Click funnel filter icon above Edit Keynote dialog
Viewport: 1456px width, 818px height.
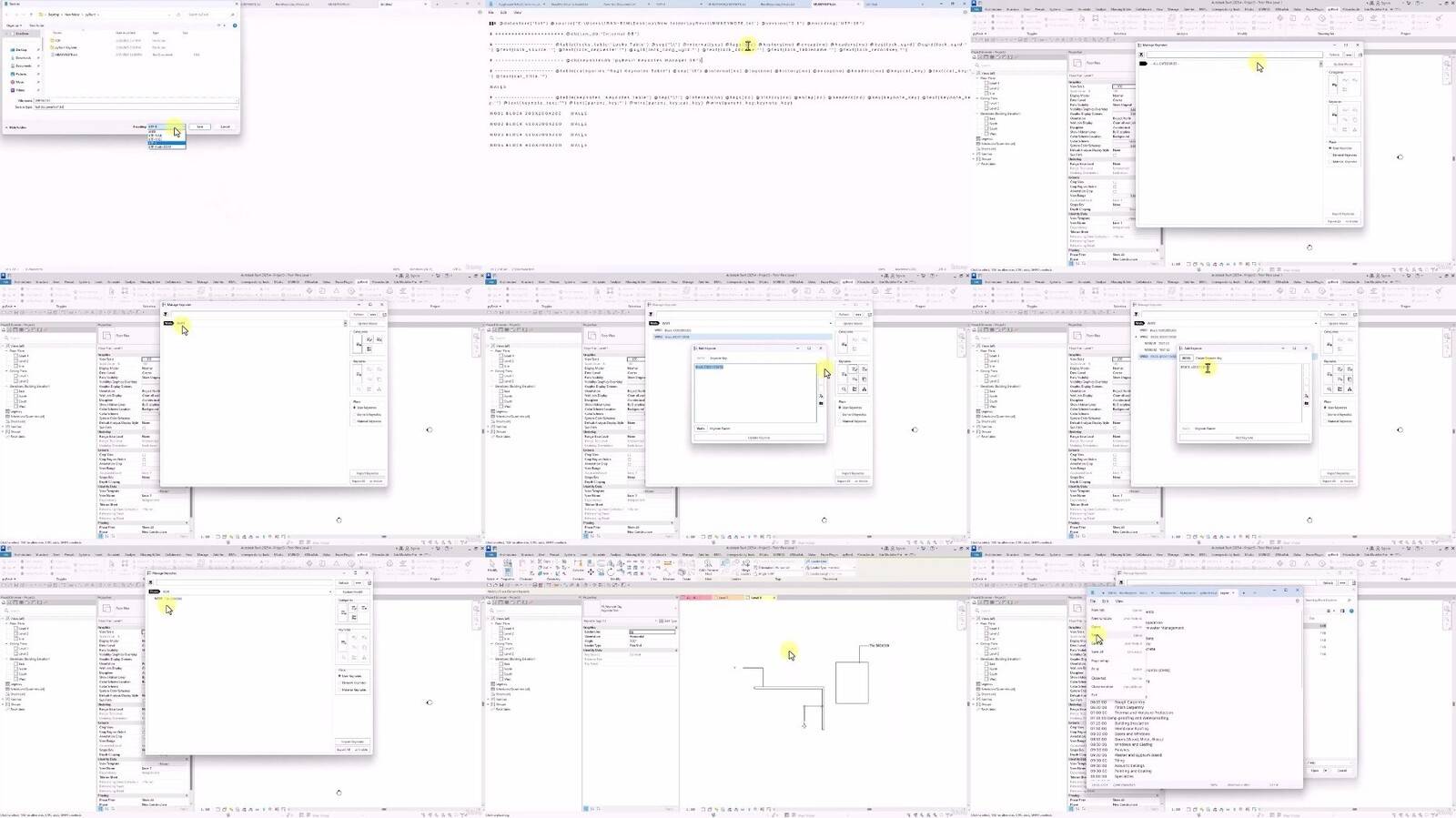click(651, 314)
